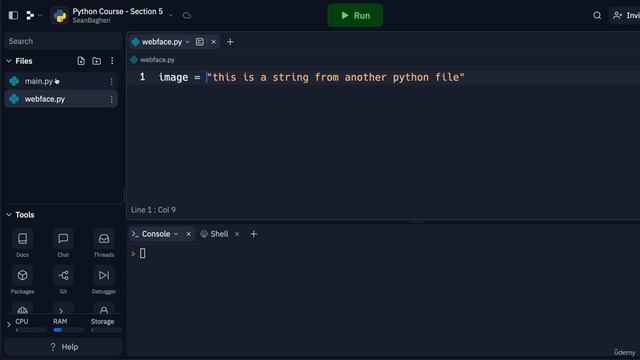The image size is (640, 360).
Task: Open the Chat tool
Action: pyautogui.click(x=63, y=244)
